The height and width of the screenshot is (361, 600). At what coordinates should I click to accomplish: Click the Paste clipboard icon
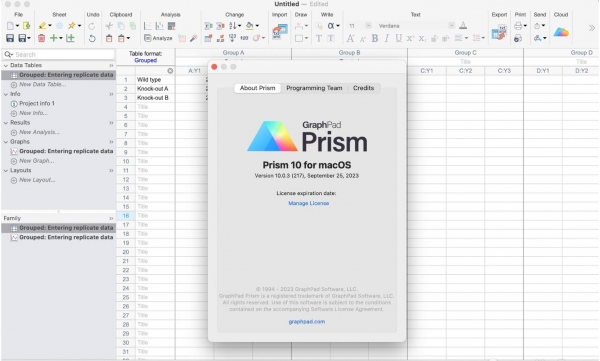[109, 38]
